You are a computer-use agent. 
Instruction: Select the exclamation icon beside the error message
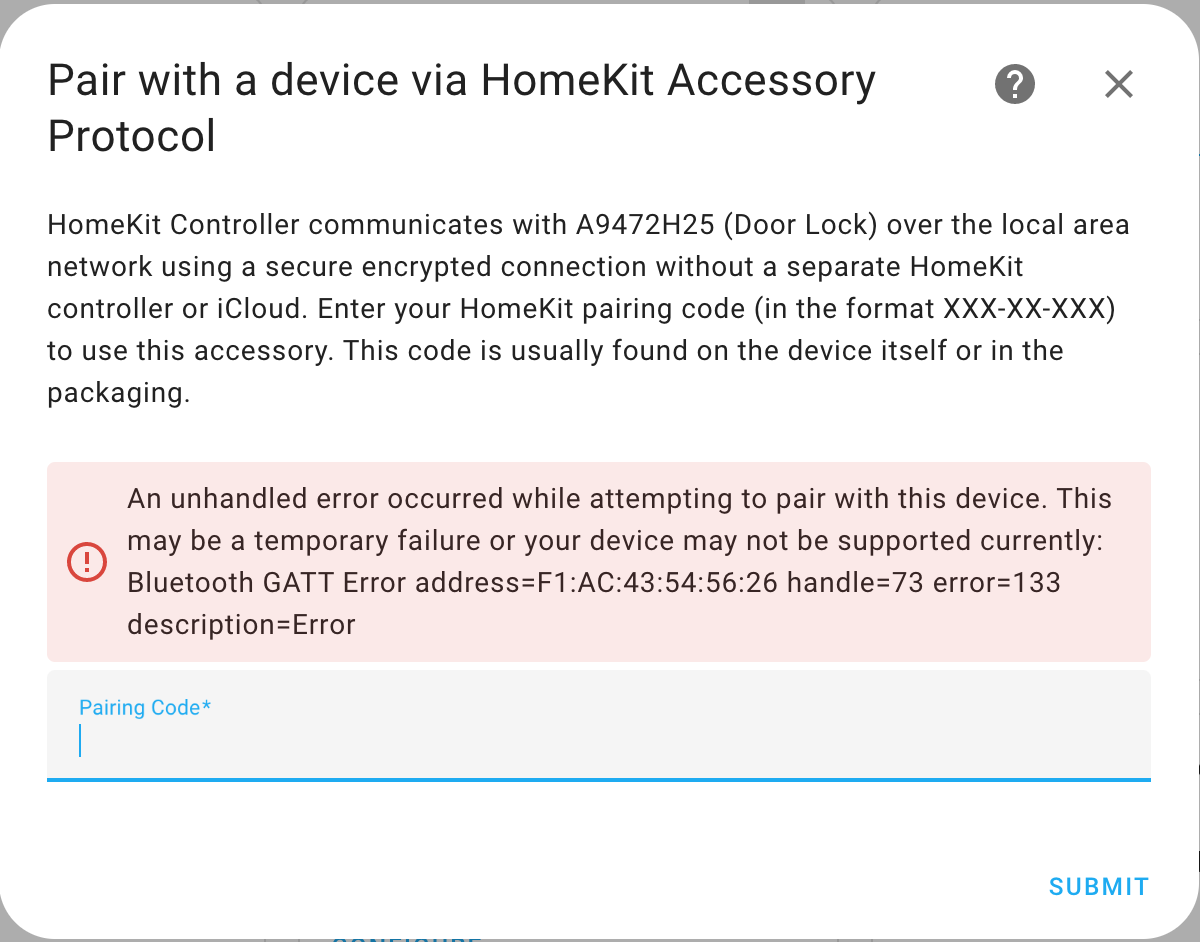click(x=87, y=562)
